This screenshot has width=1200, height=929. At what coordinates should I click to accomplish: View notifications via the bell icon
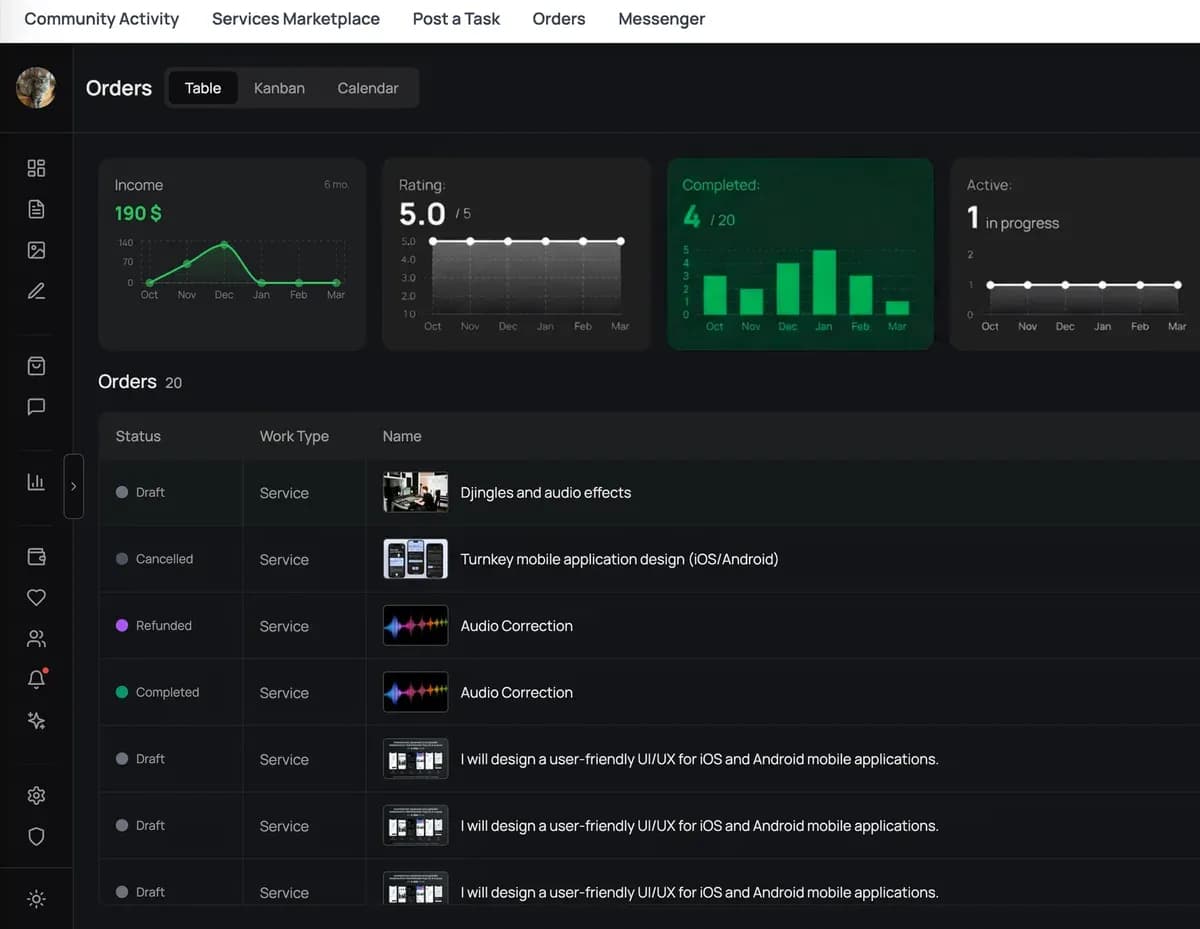tap(36, 679)
